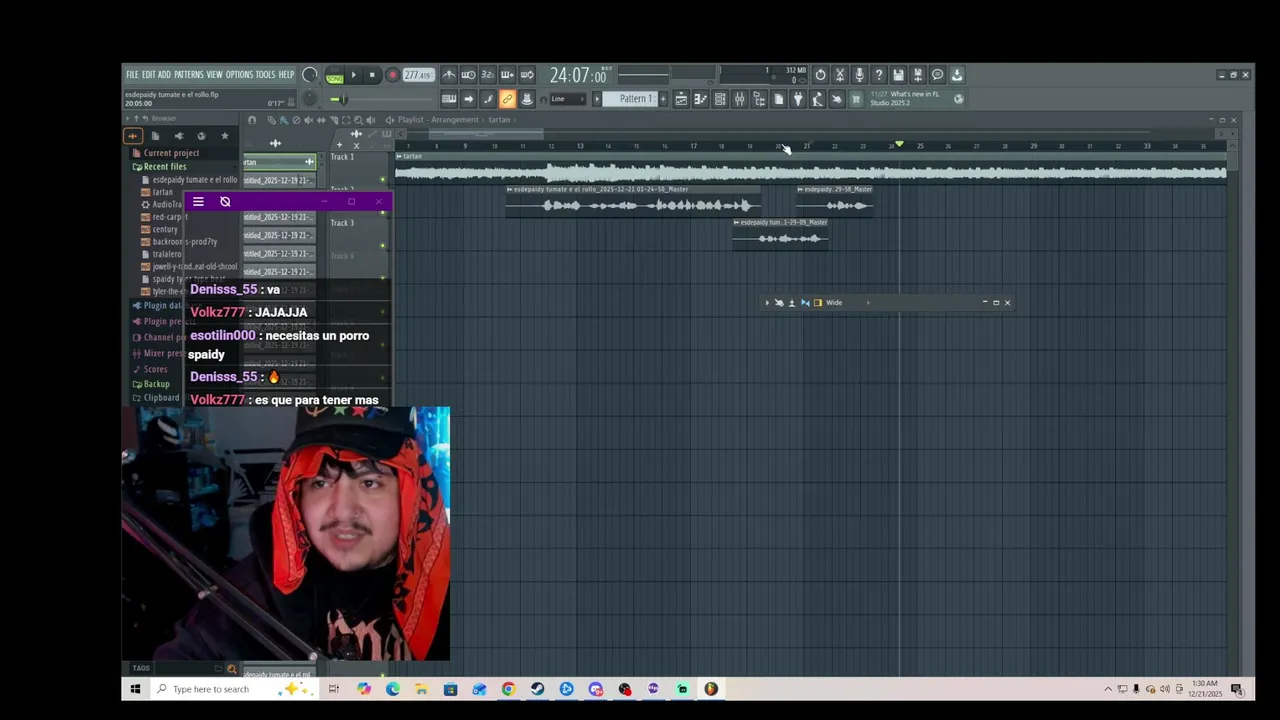1280x720 pixels.
Task: Open the PATTERNS menu
Action: pos(188,75)
